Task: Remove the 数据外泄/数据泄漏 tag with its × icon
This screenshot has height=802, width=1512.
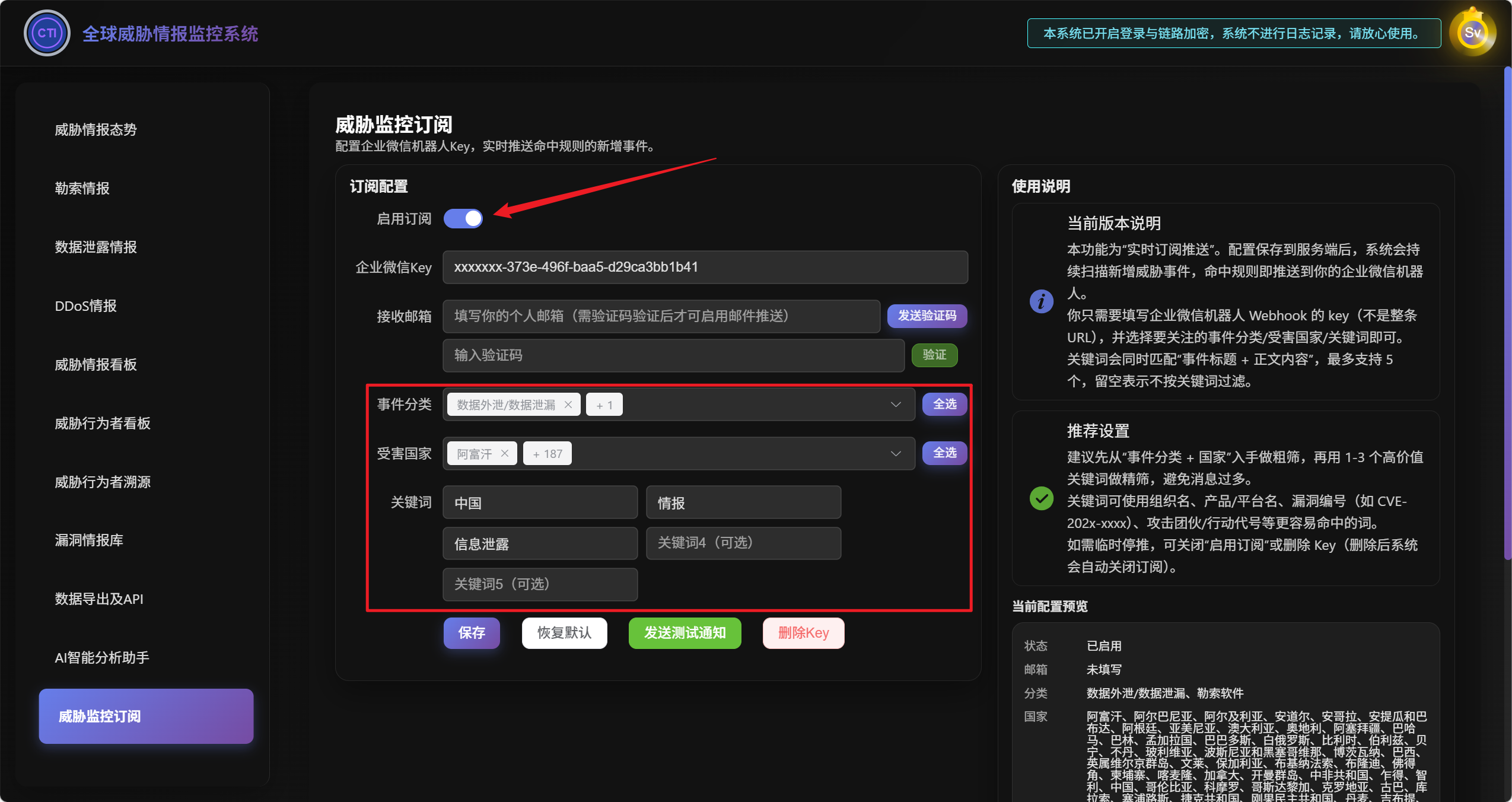Action: [567, 404]
